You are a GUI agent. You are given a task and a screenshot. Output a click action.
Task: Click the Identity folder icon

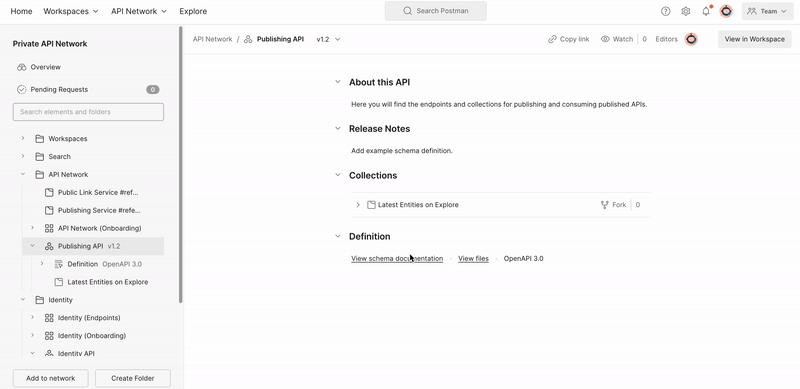pyautogui.click(x=39, y=300)
